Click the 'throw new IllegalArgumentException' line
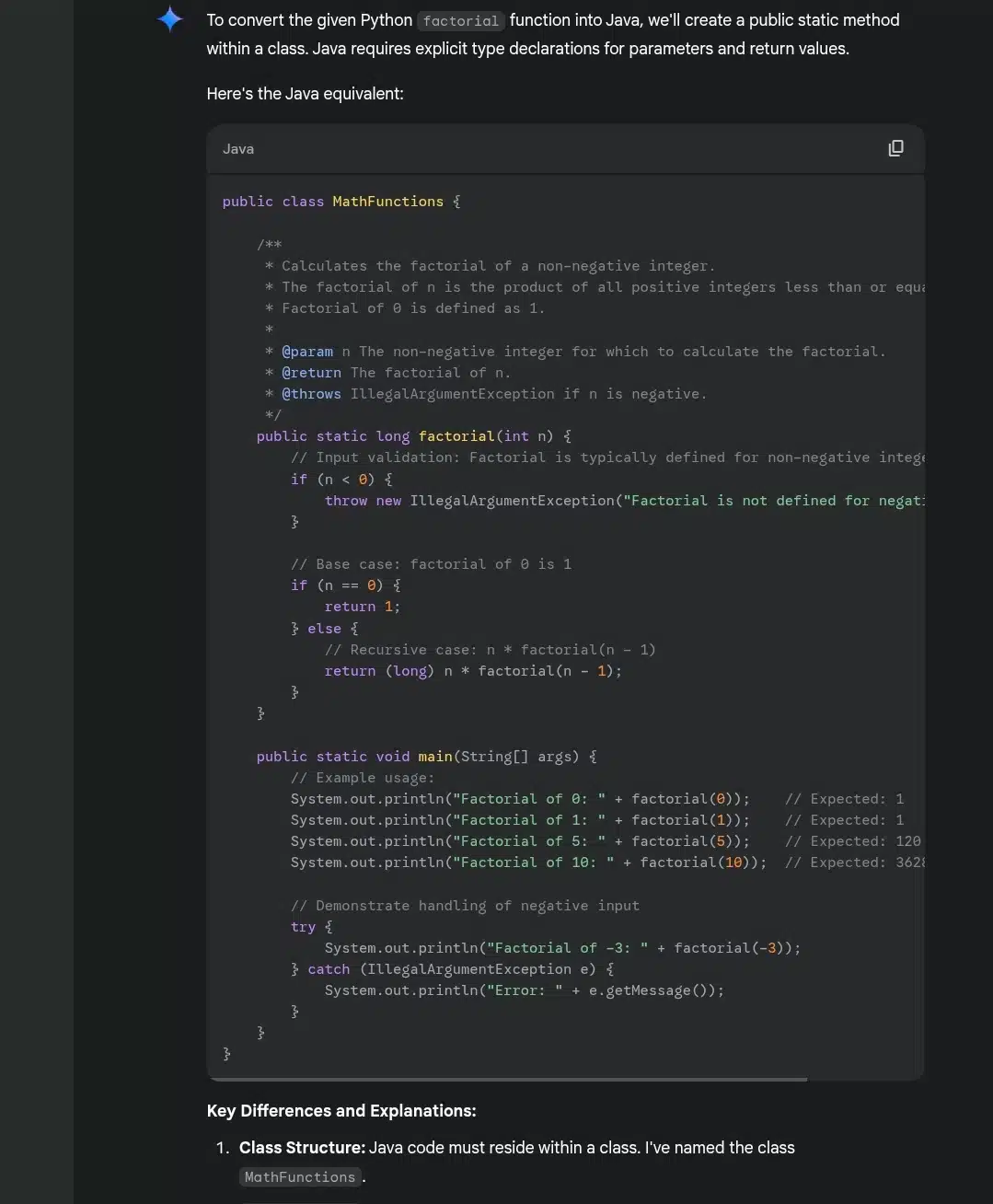Viewport: 993px width, 1204px height. [624, 501]
